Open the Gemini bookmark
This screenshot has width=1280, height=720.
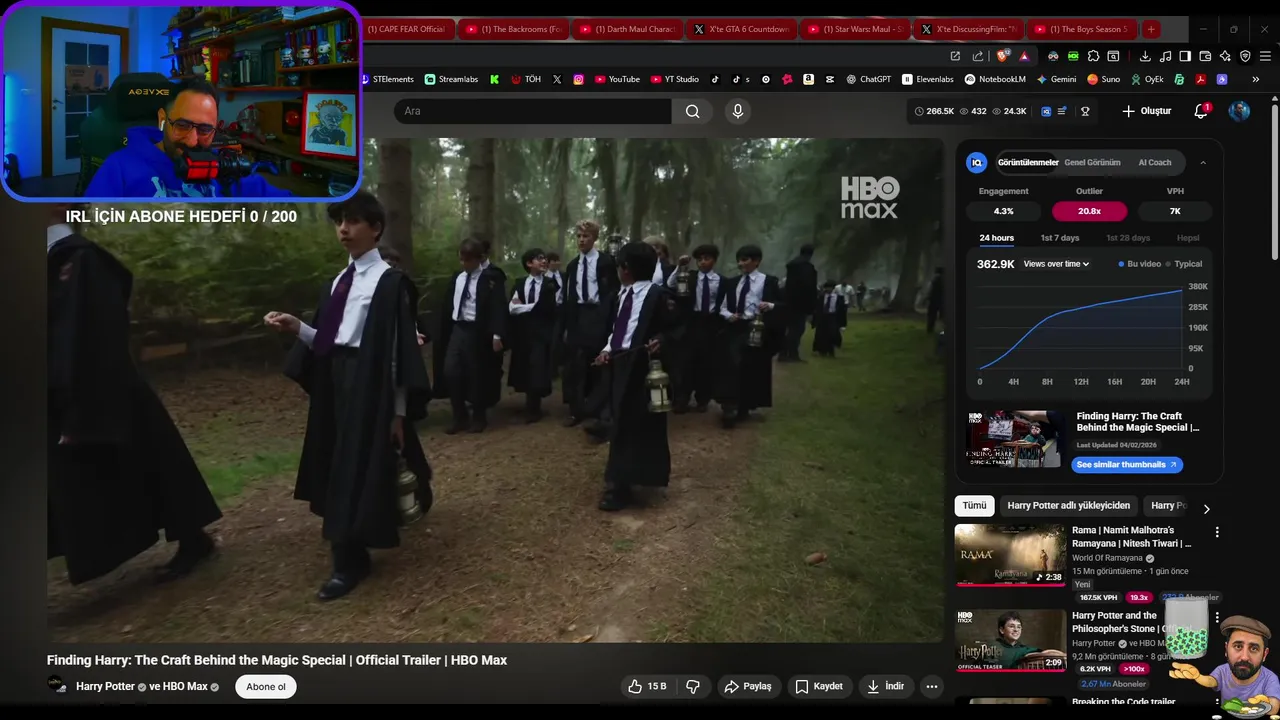[1057, 79]
